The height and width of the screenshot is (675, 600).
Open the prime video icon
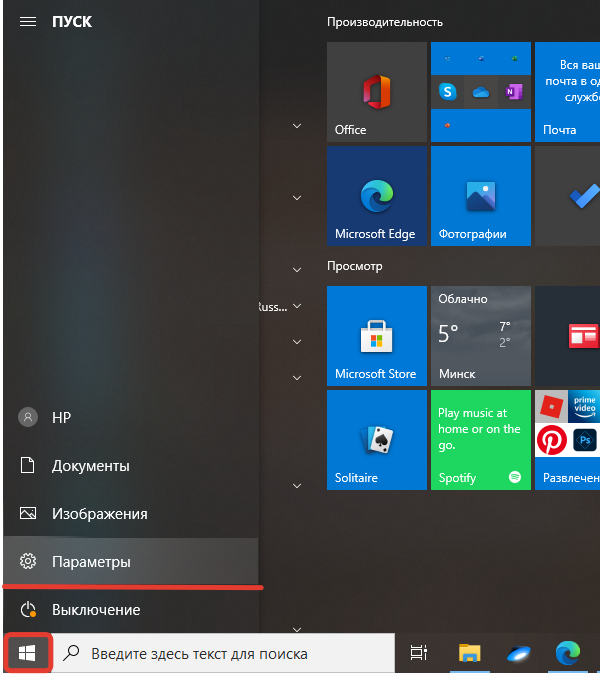click(584, 406)
